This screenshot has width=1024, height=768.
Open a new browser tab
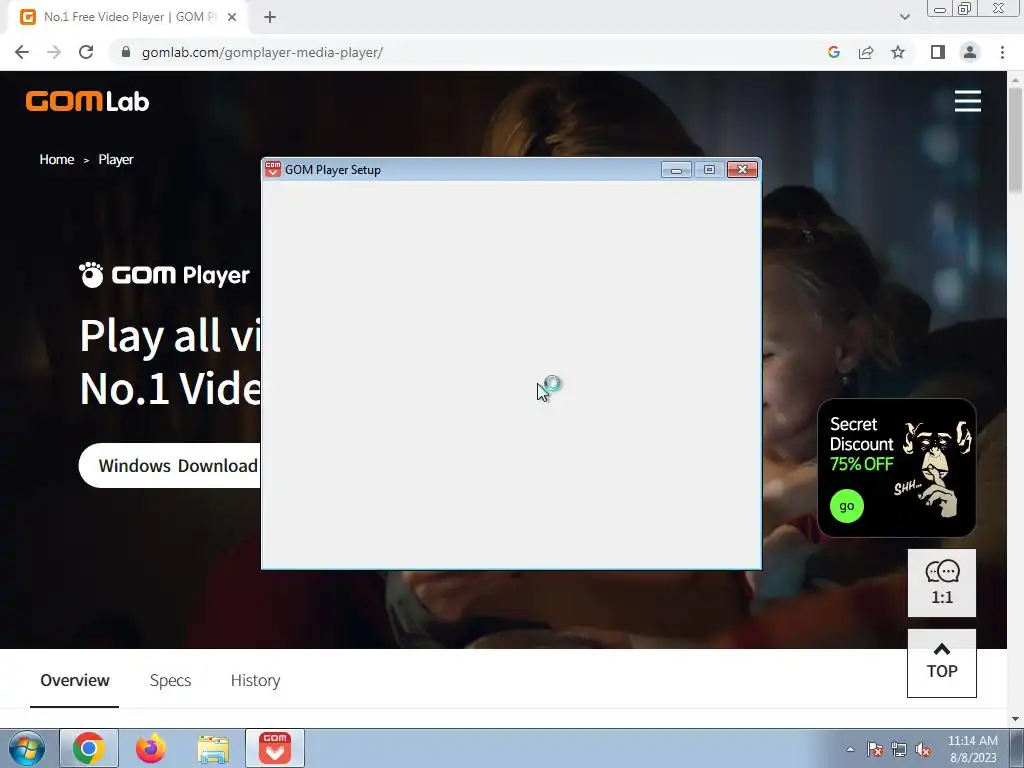270,17
